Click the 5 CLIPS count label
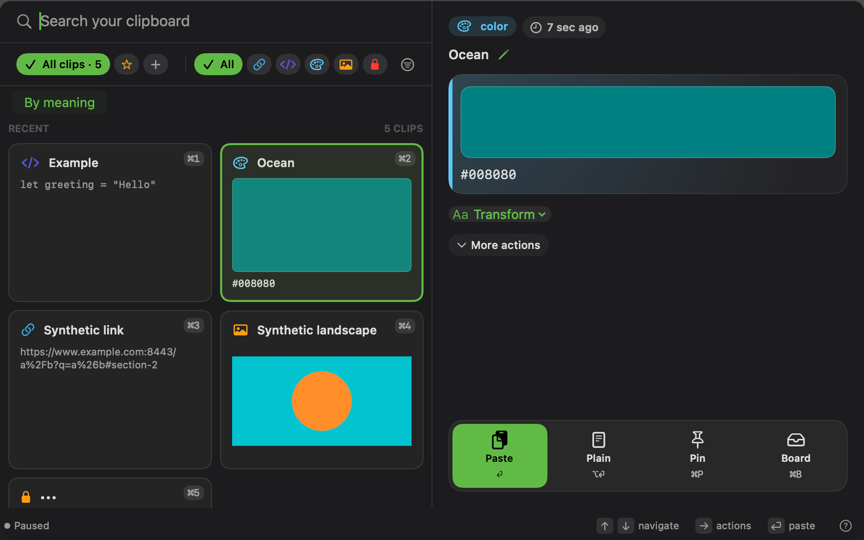 [x=403, y=128]
